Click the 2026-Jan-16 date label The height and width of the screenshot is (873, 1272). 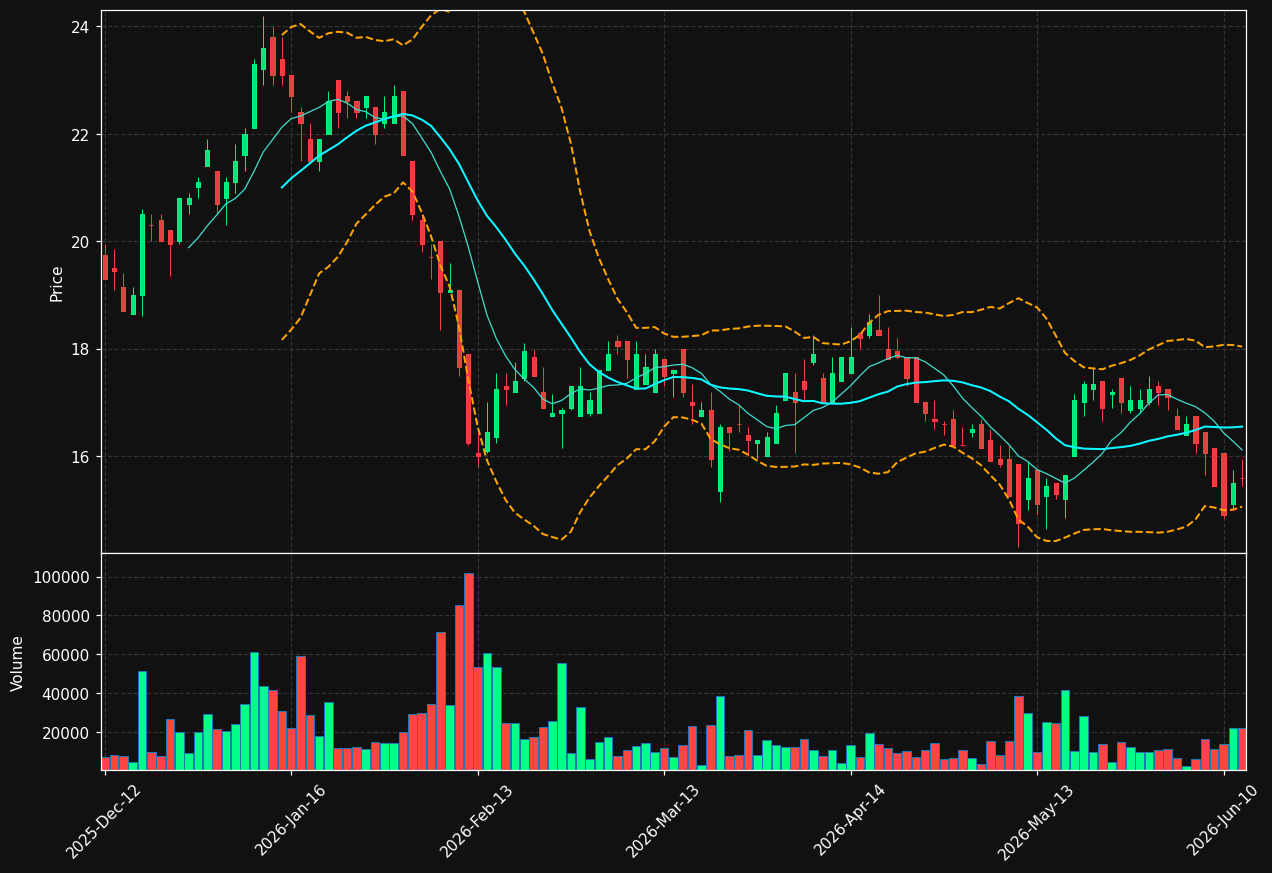pos(290,821)
